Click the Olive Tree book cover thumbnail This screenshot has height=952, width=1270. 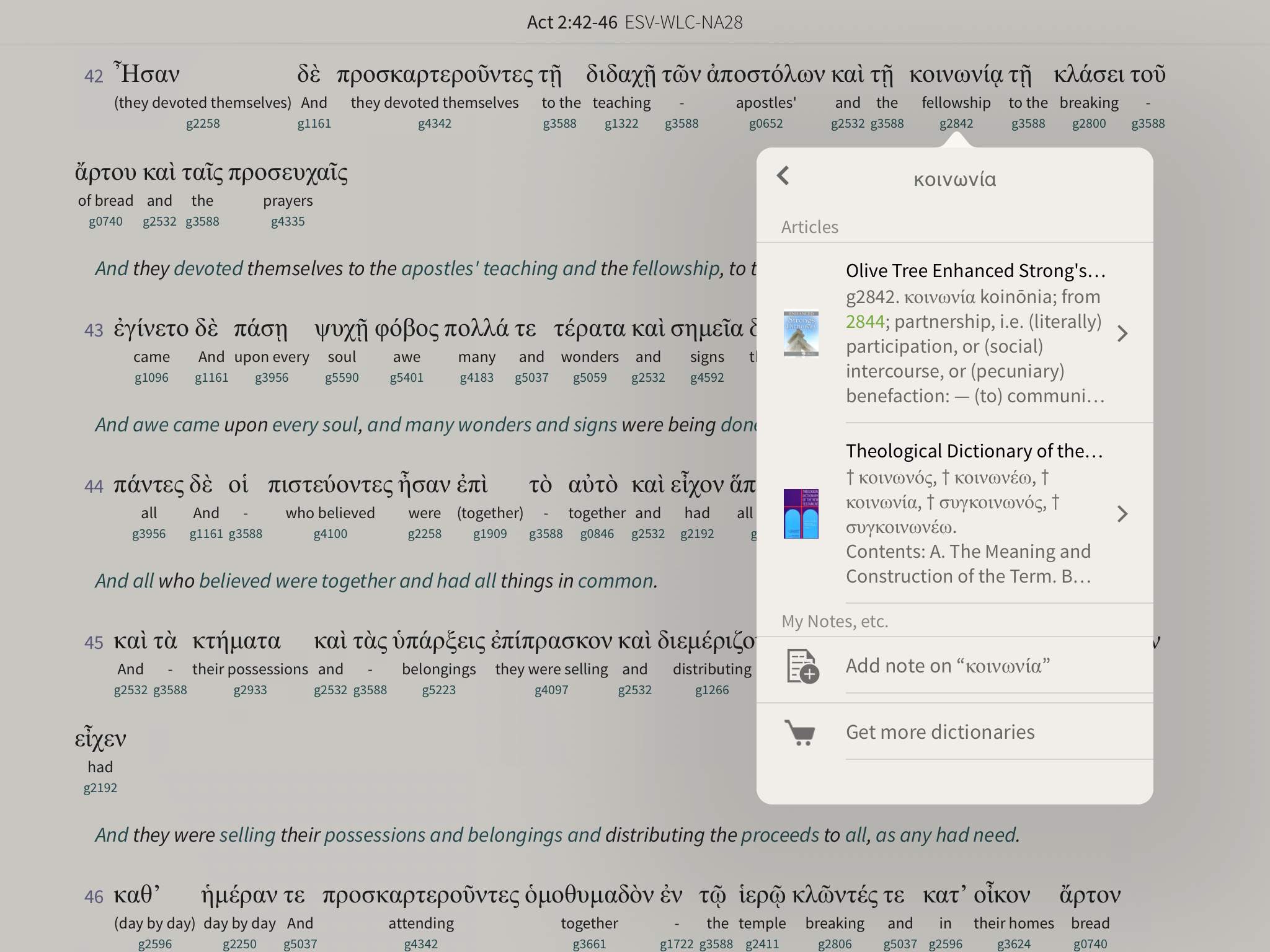801,333
